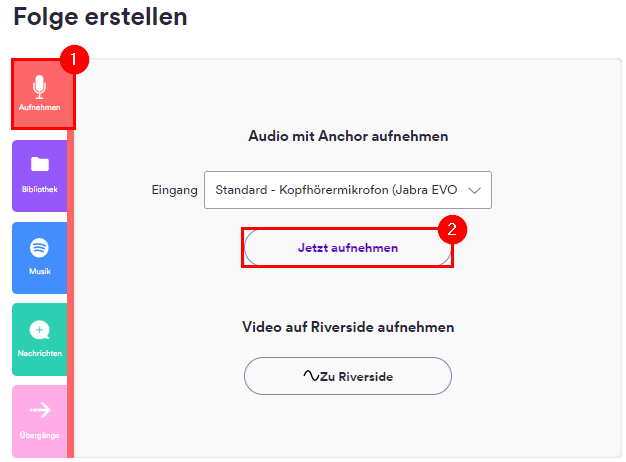The width and height of the screenshot is (626, 462).
Task: Select the Aufnehmen tab label
Action: pyautogui.click(x=39, y=107)
